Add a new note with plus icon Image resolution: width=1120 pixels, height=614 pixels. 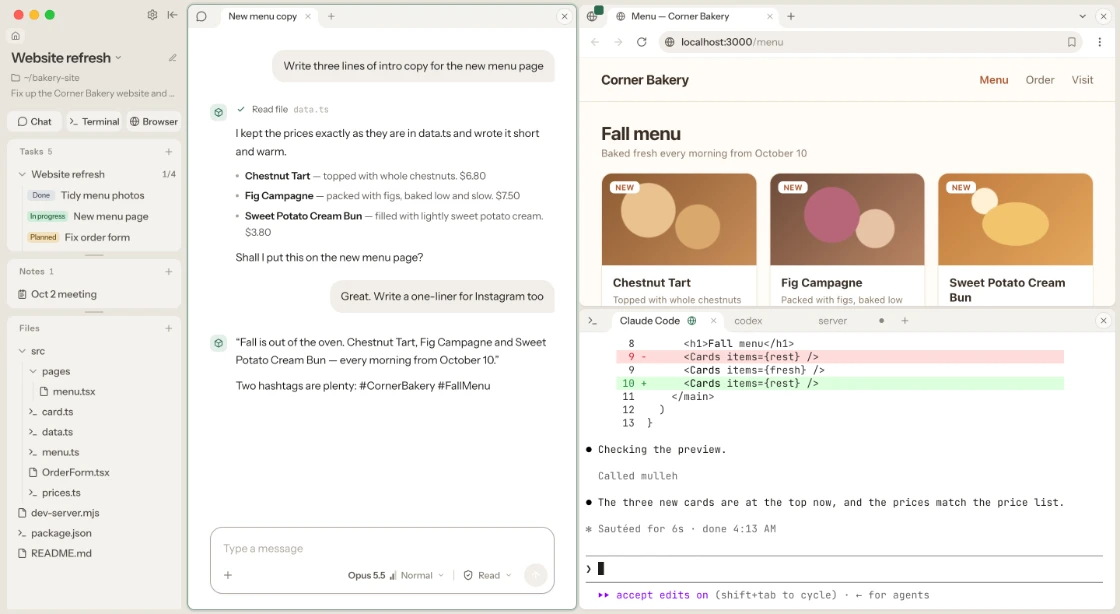[x=169, y=271]
